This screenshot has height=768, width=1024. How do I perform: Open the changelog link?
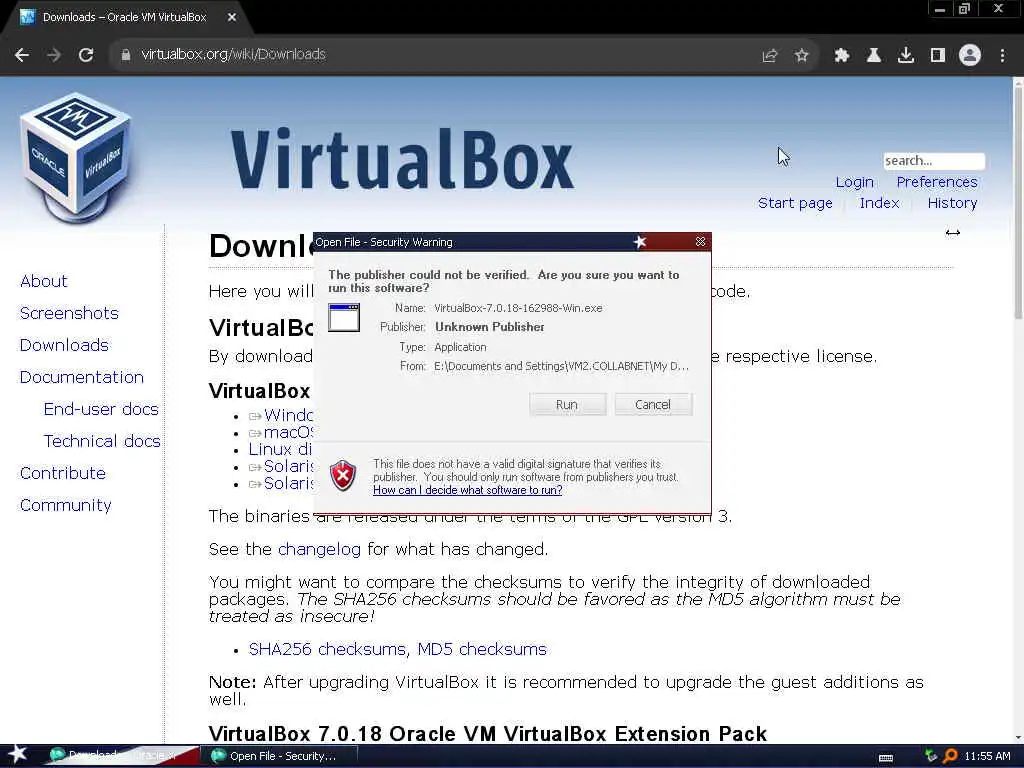pyautogui.click(x=319, y=549)
